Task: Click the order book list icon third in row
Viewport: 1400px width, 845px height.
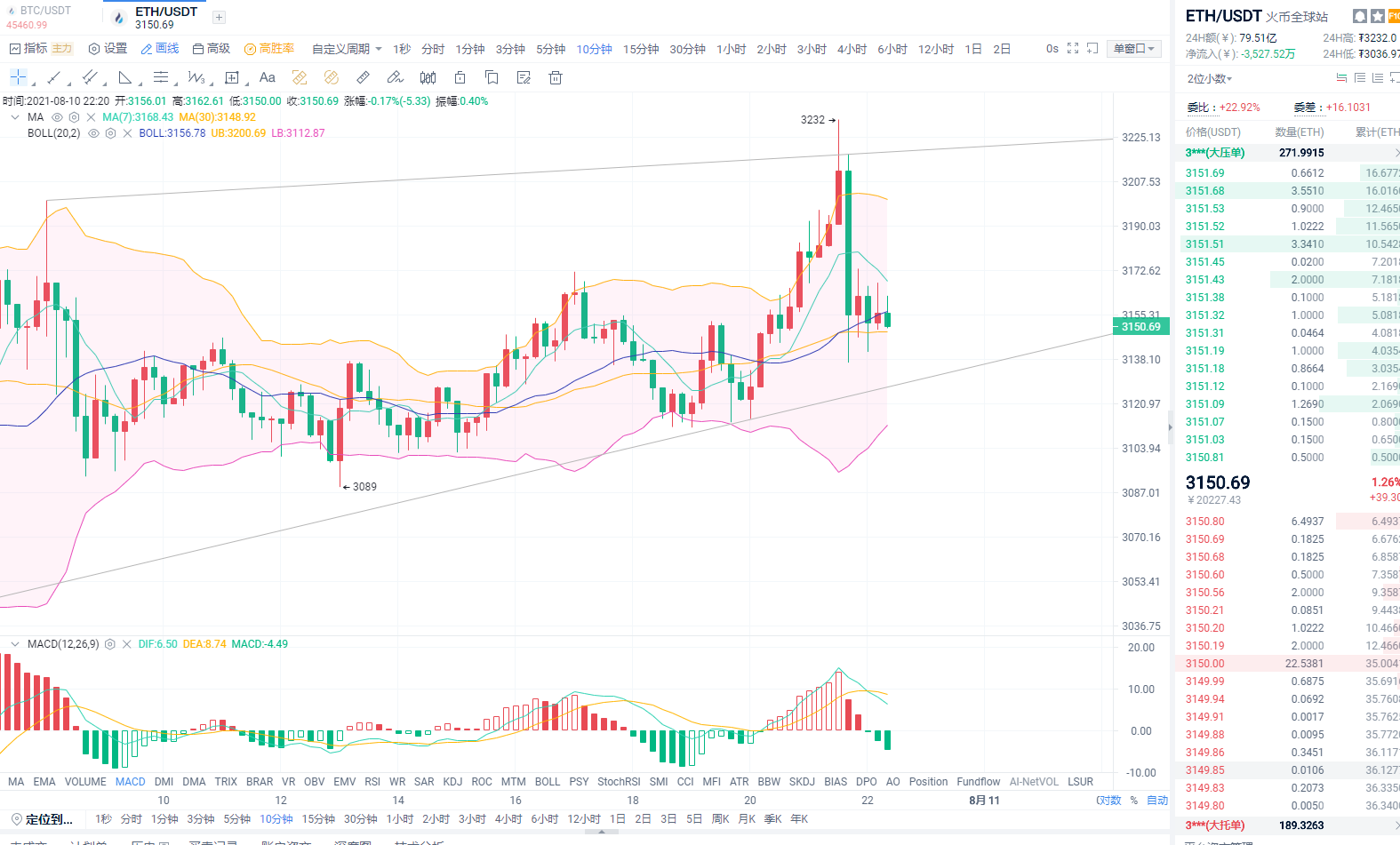Action: click(x=1377, y=78)
